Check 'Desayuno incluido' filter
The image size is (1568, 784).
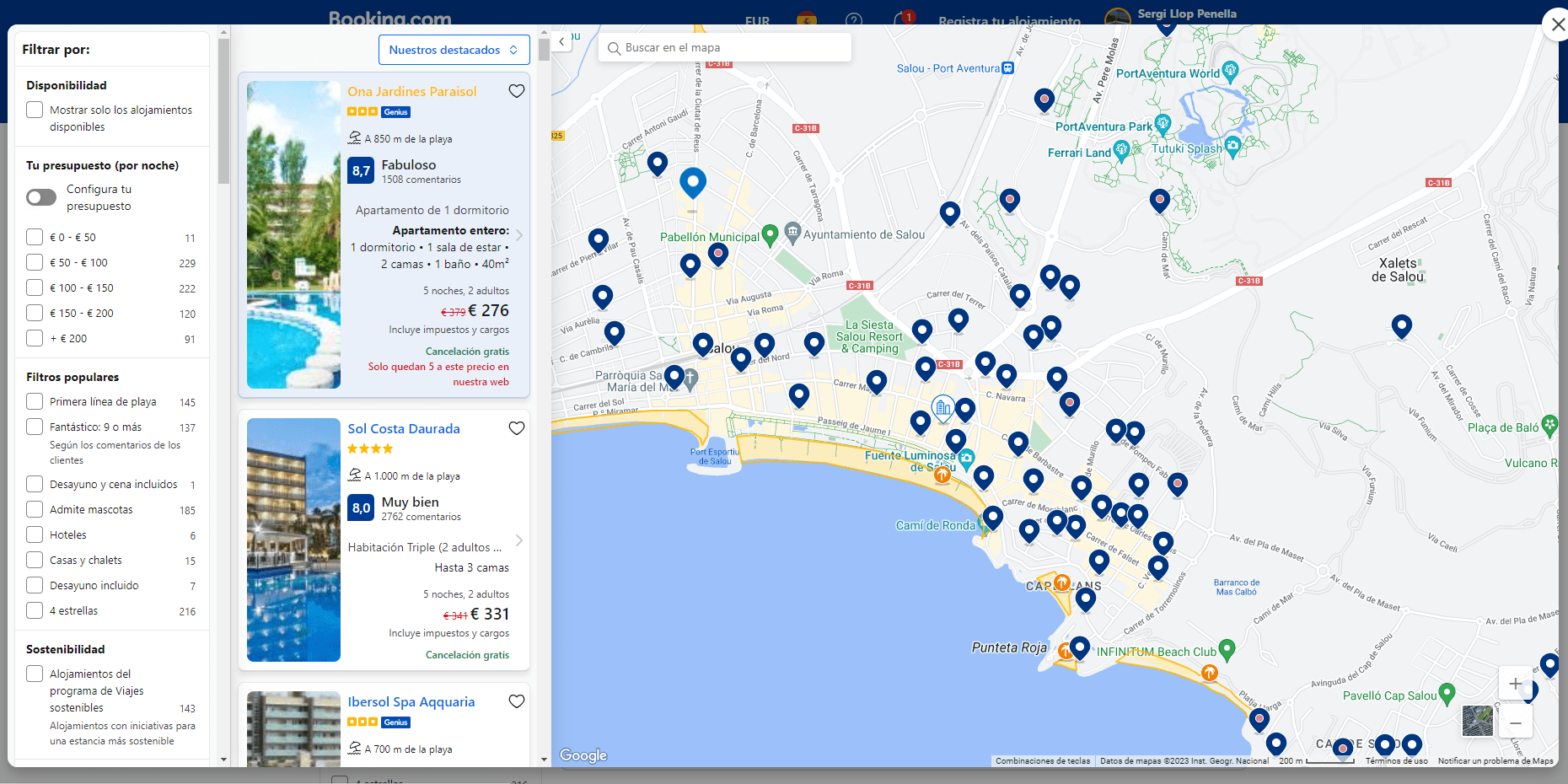click(x=35, y=585)
